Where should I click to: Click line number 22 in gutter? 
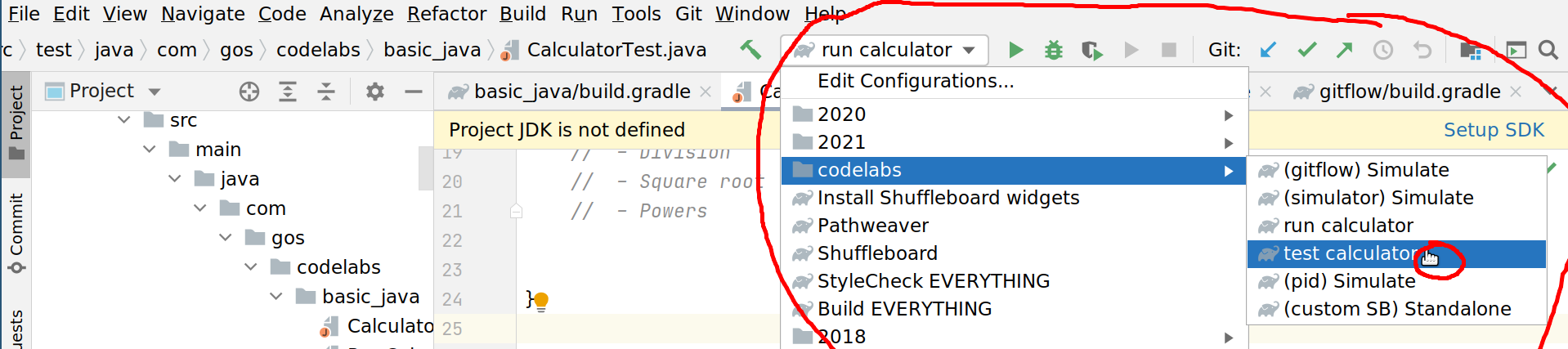click(452, 241)
